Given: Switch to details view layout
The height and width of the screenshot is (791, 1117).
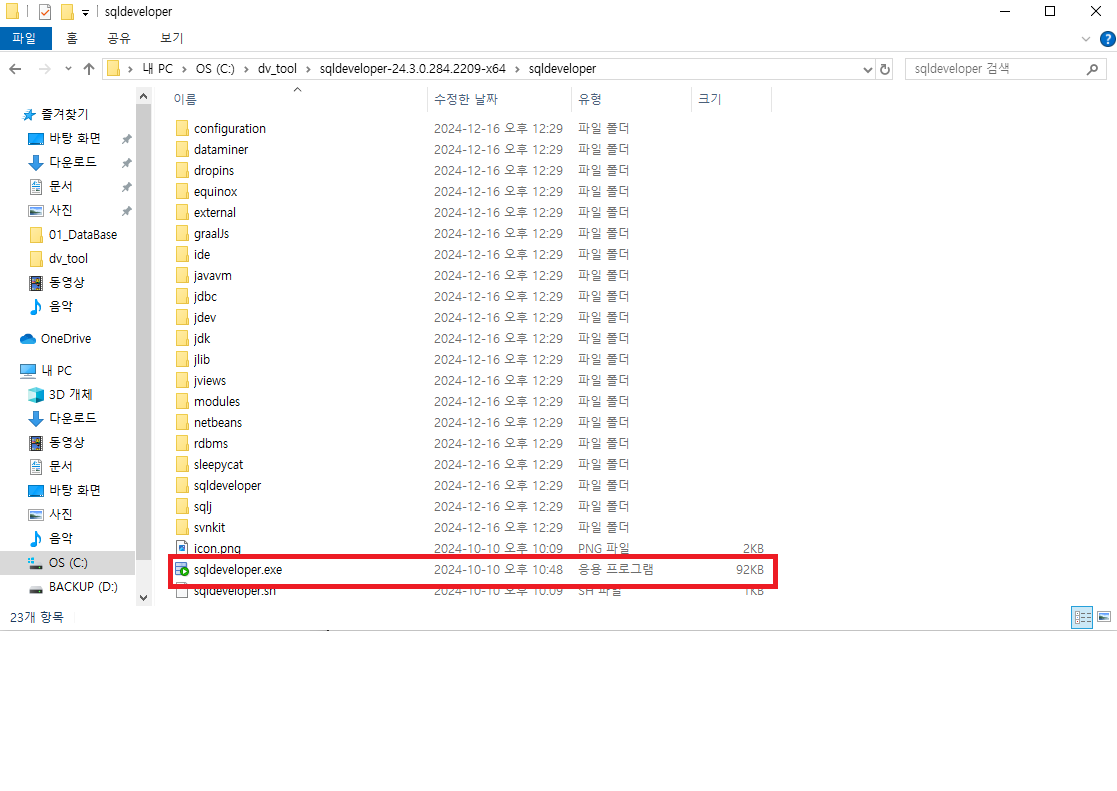Looking at the screenshot, I should 1082,617.
